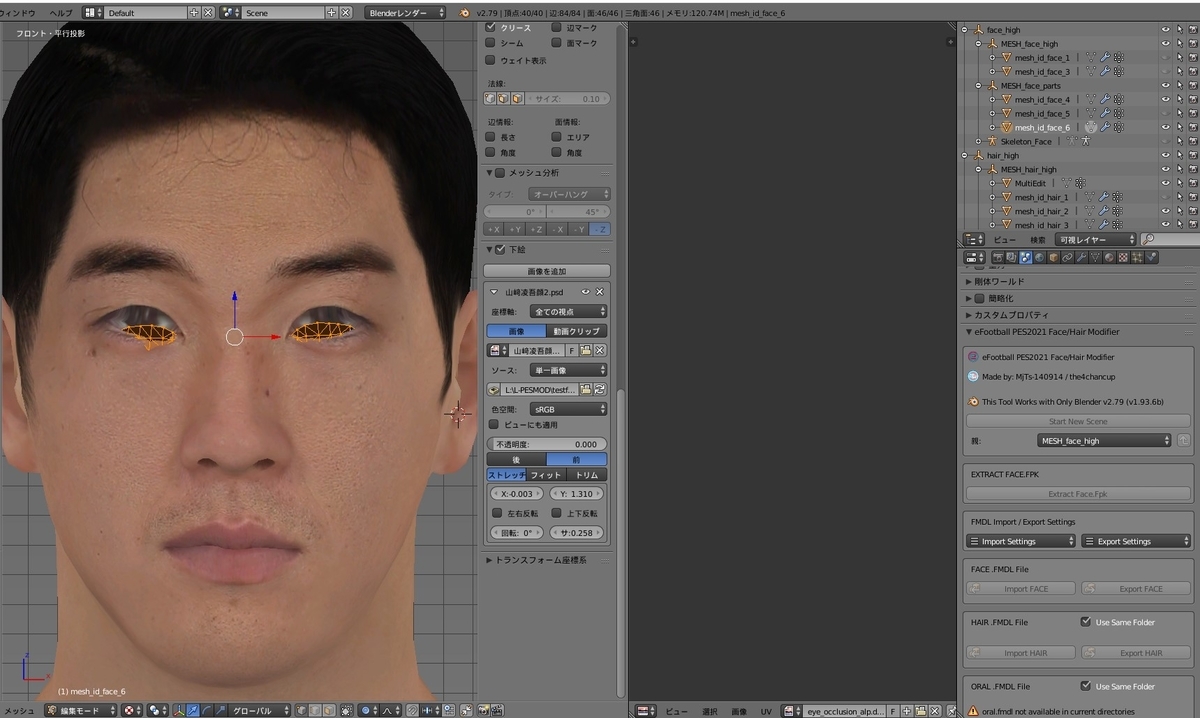
Task: Click 画像を追加 button
Action: 547,271
